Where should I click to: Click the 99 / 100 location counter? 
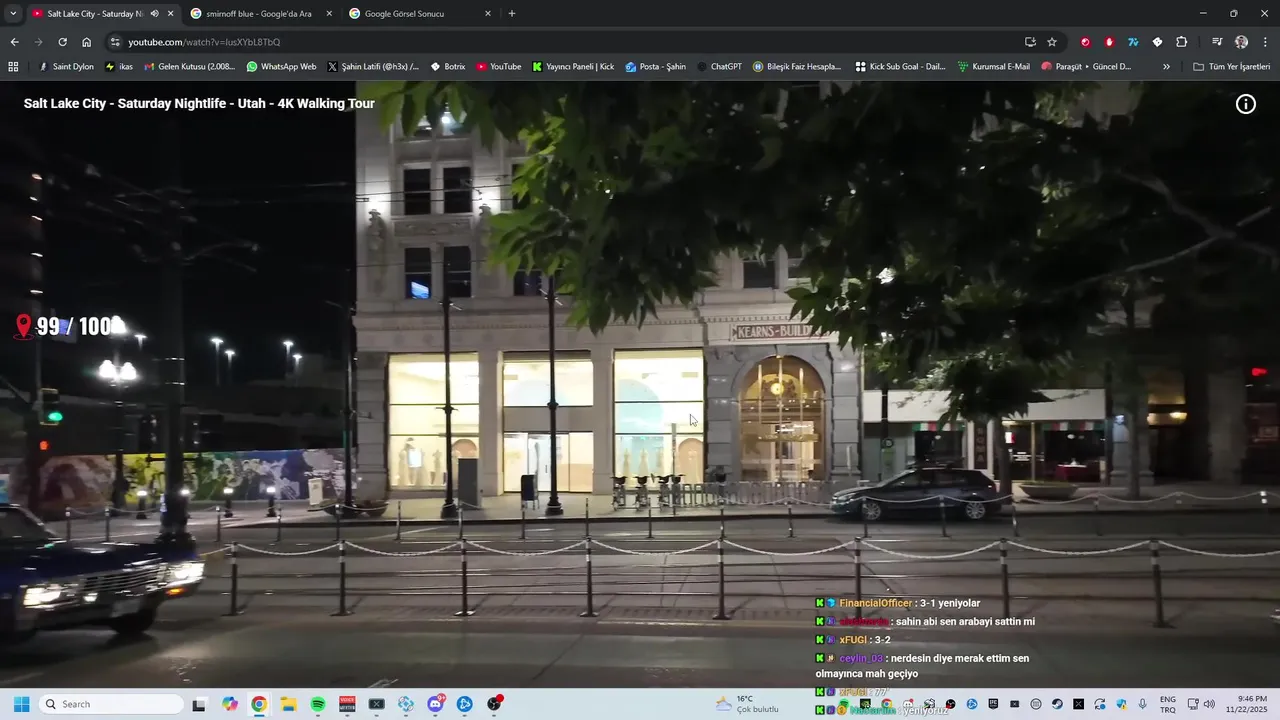(x=68, y=327)
